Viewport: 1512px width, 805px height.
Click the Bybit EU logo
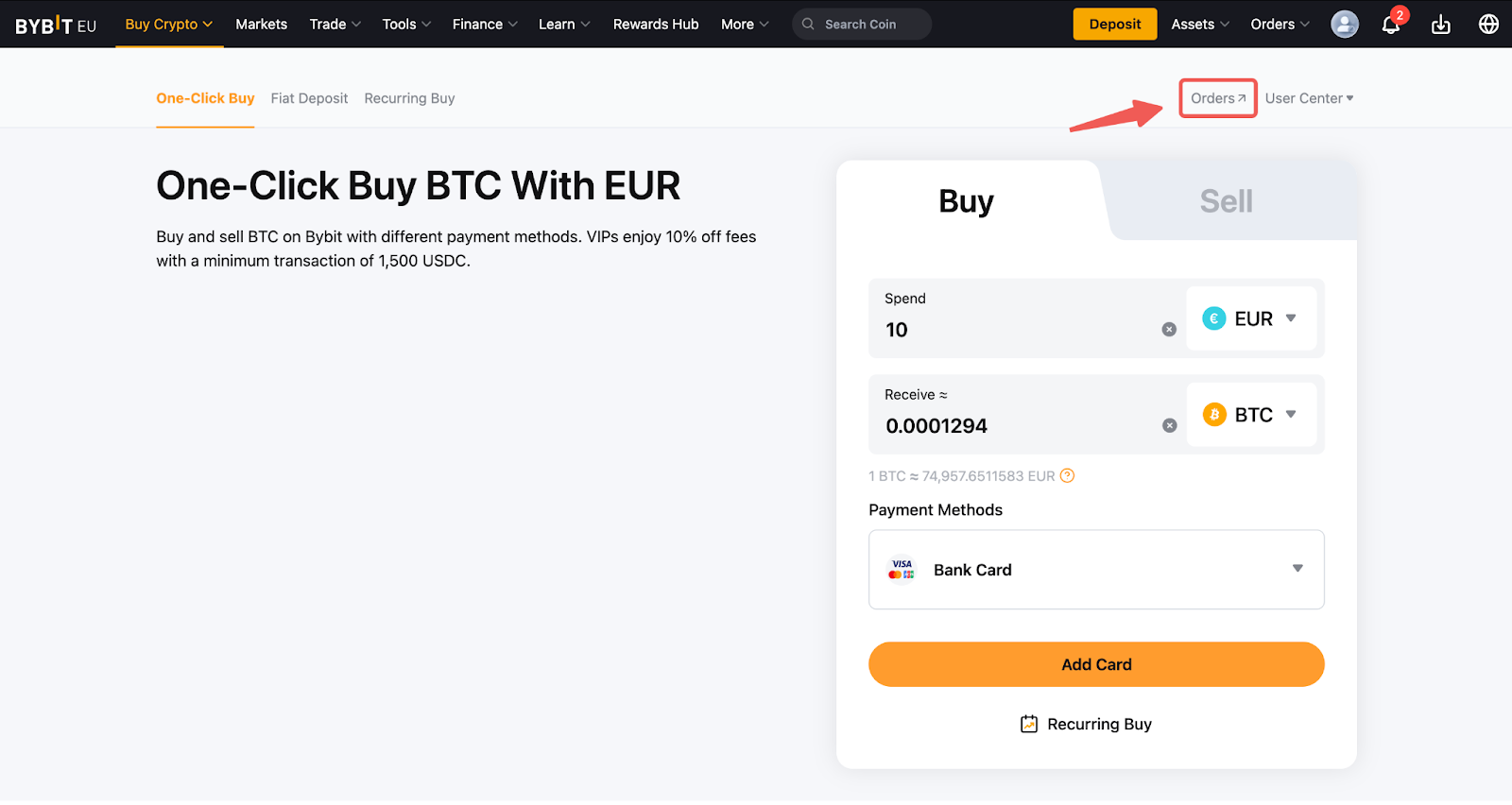[56, 26]
